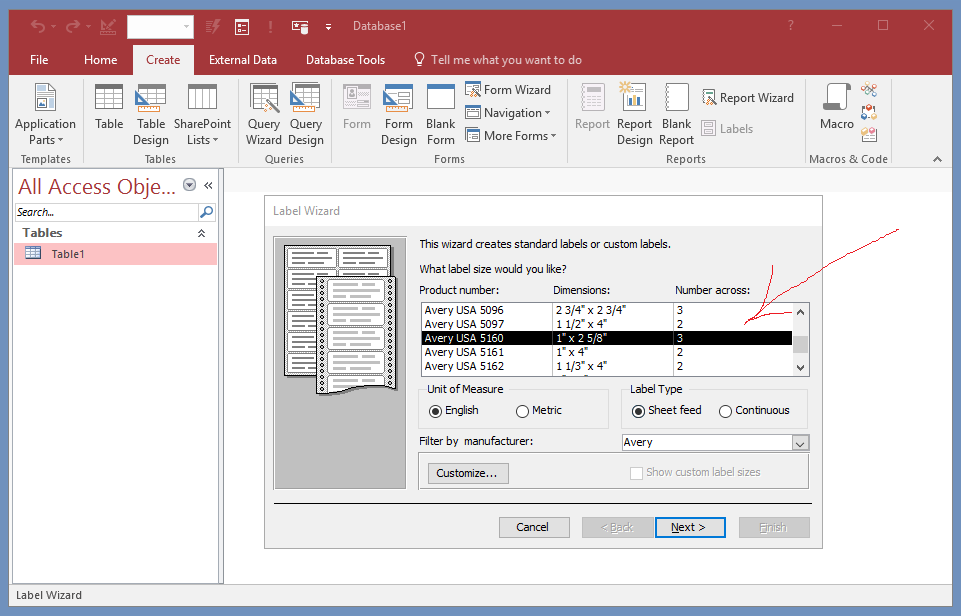
Task: Create a Blank Form
Action: [441, 115]
